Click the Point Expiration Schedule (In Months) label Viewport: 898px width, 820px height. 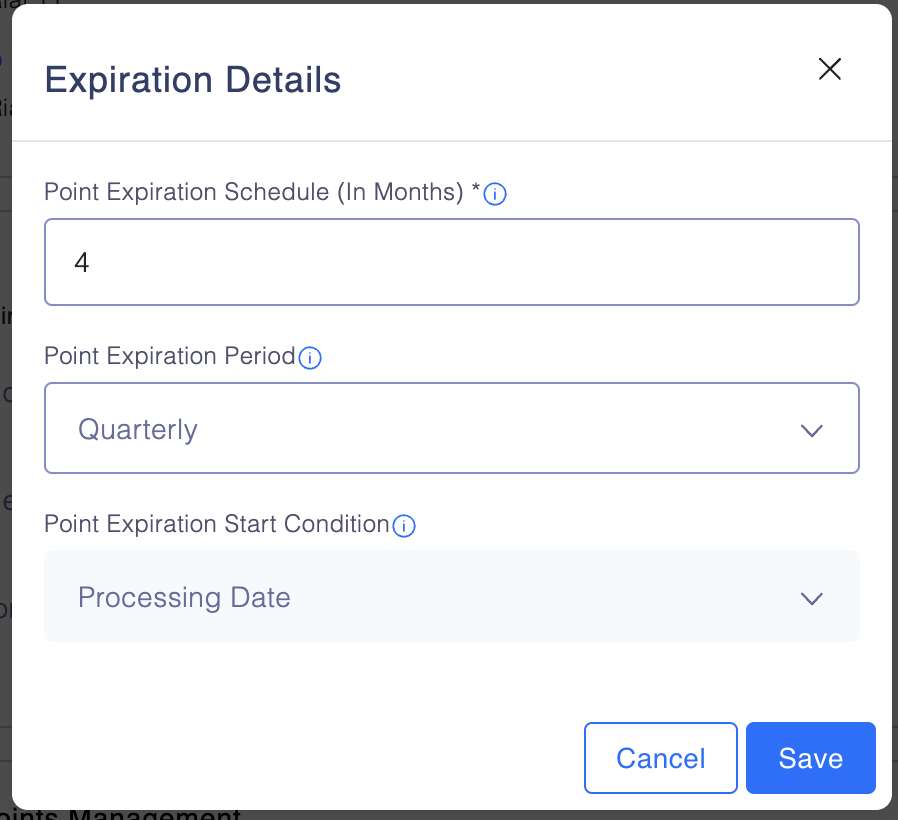[x=254, y=192]
